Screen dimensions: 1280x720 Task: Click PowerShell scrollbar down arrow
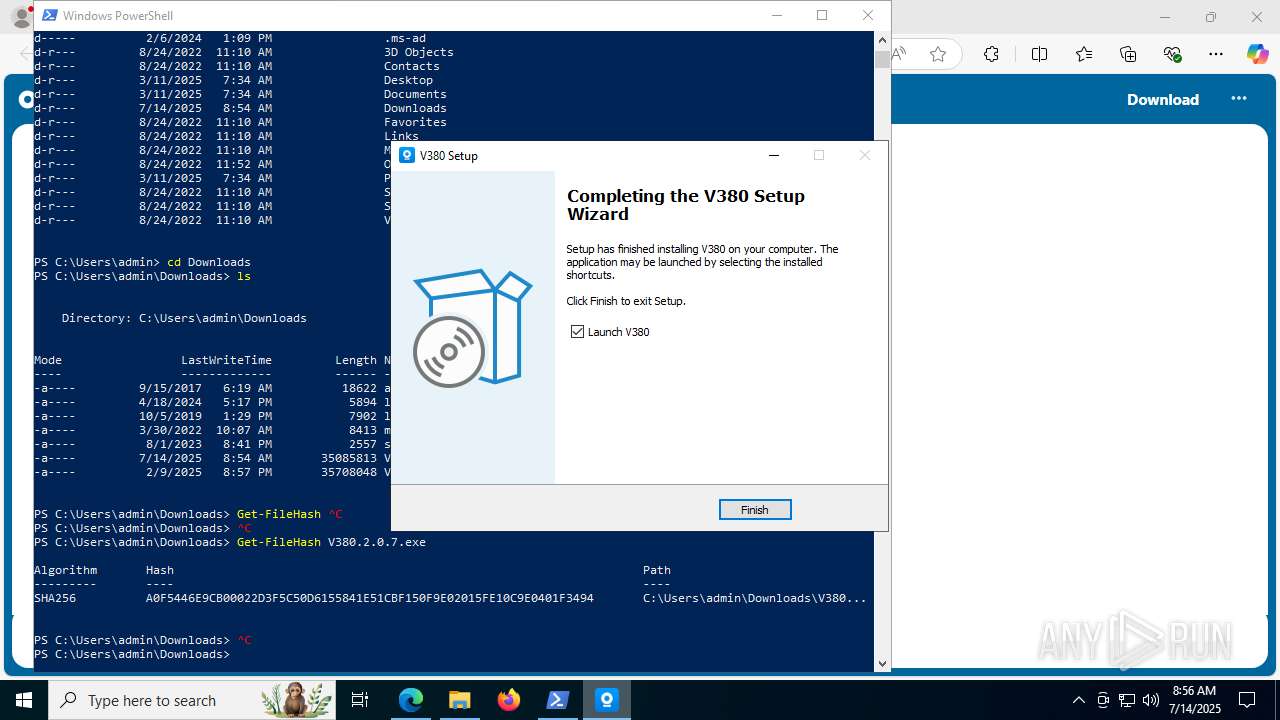(882, 662)
